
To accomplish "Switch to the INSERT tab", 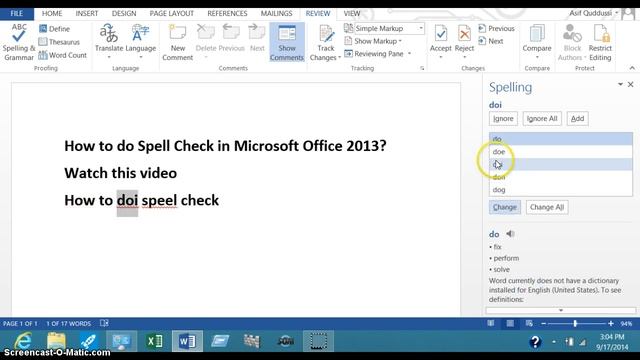I will coord(87,13).
